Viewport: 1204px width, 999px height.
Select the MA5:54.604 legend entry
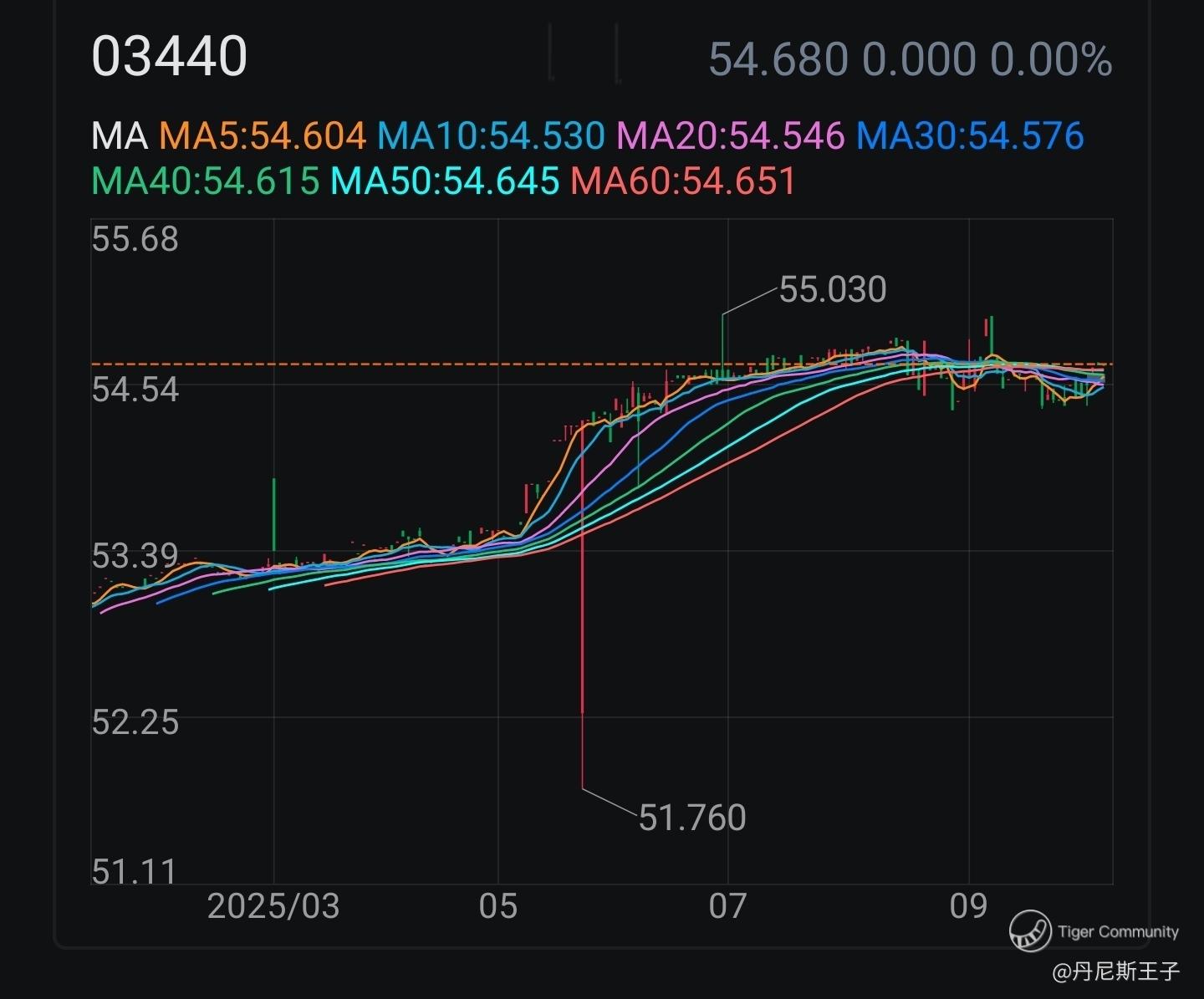coord(263,135)
